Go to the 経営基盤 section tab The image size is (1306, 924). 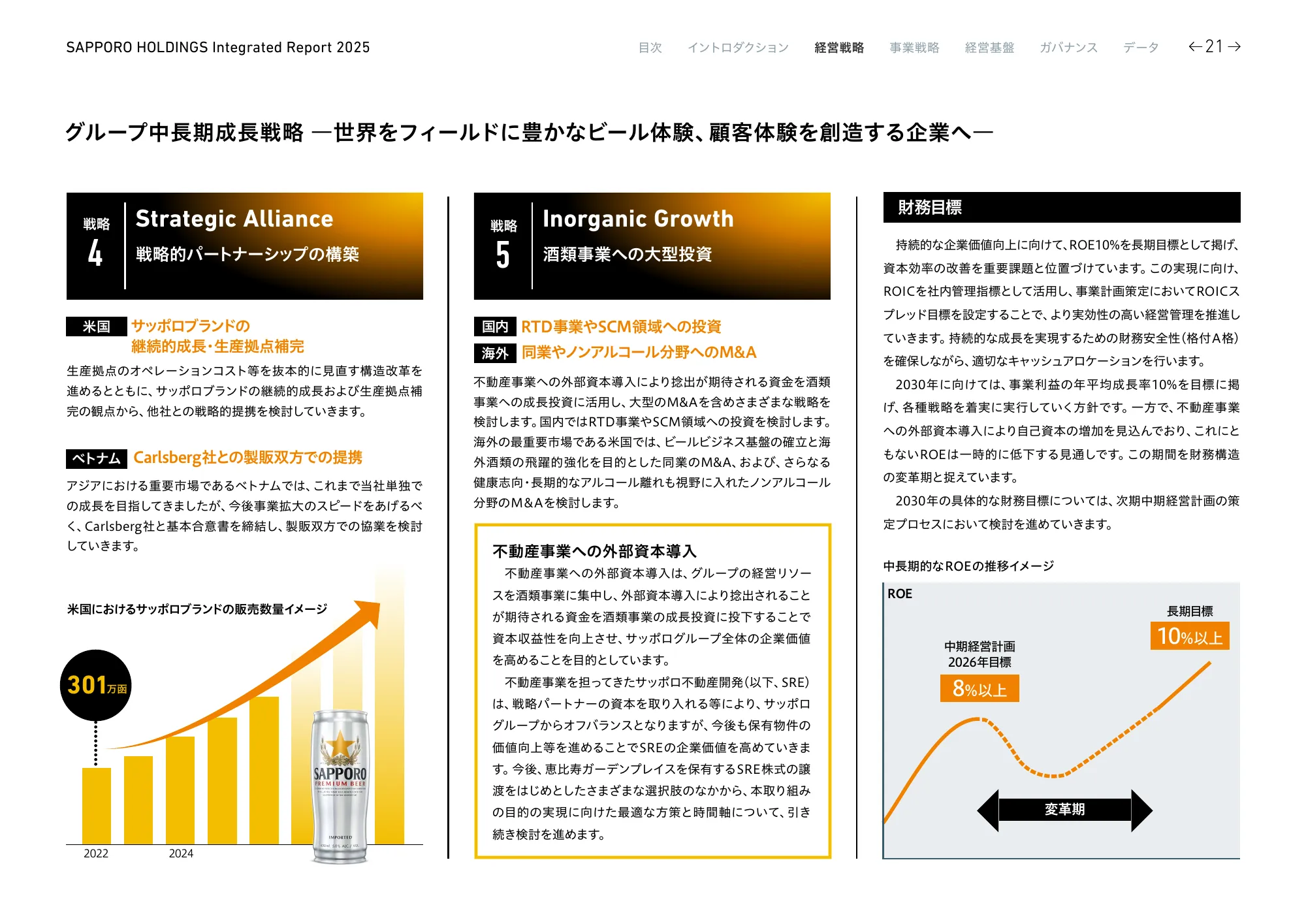989,48
